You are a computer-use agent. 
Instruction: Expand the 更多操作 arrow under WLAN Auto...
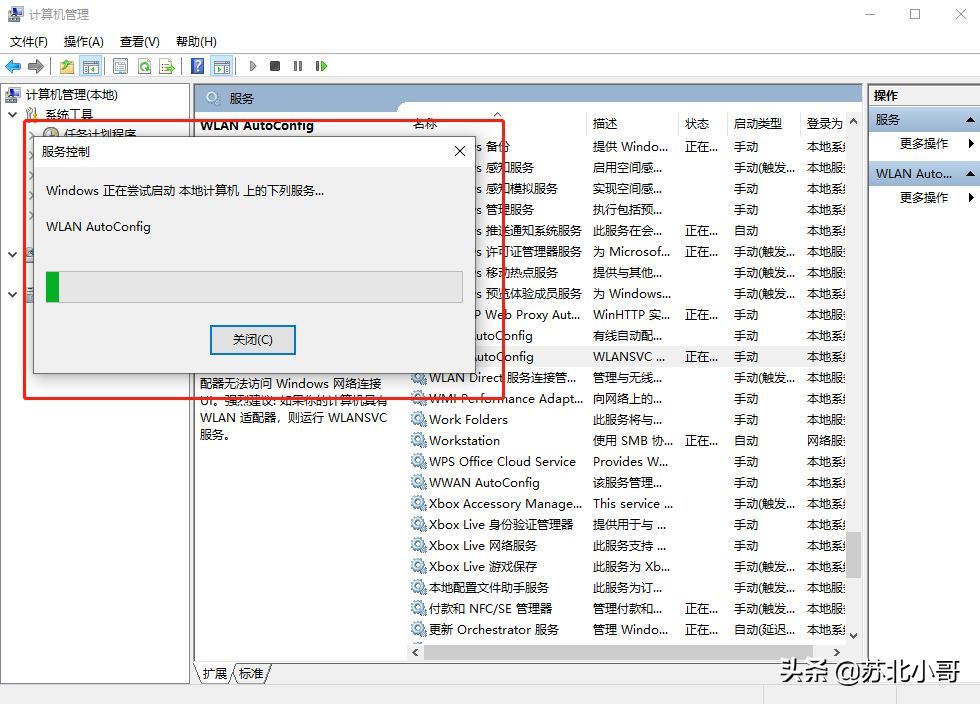(x=971, y=197)
